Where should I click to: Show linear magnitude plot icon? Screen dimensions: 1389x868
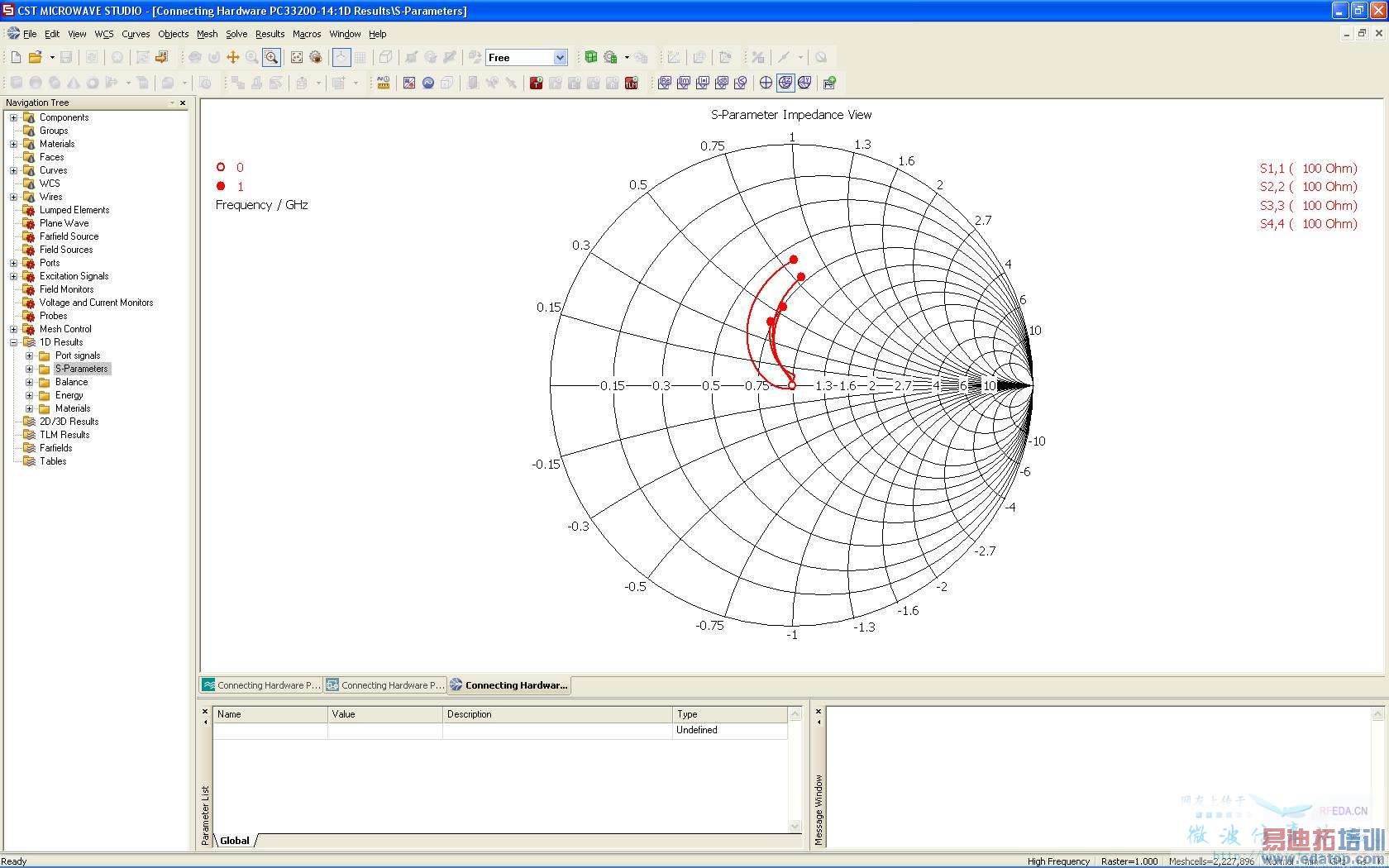pos(702,83)
